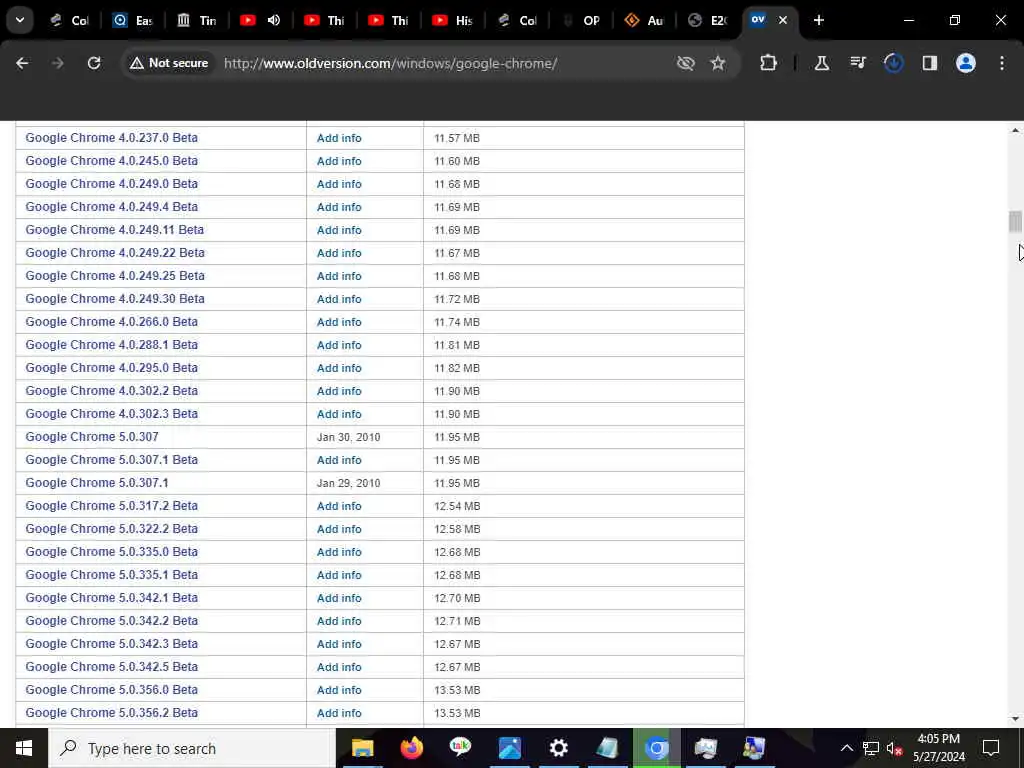Open Chrome Labs flask icon
This screenshot has width=1024, height=768.
tap(822, 63)
